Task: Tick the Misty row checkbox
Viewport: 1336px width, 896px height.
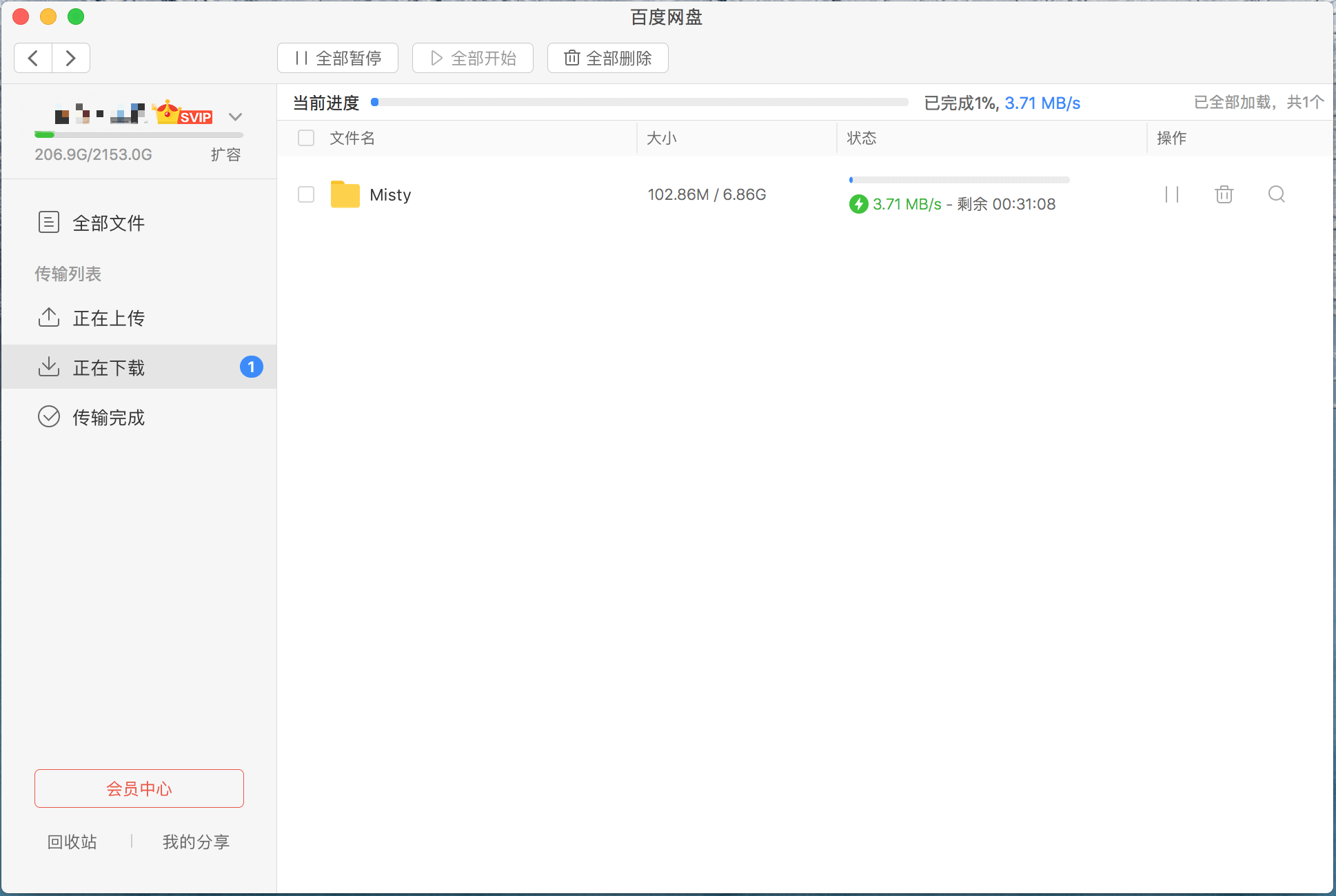Action: pos(306,194)
